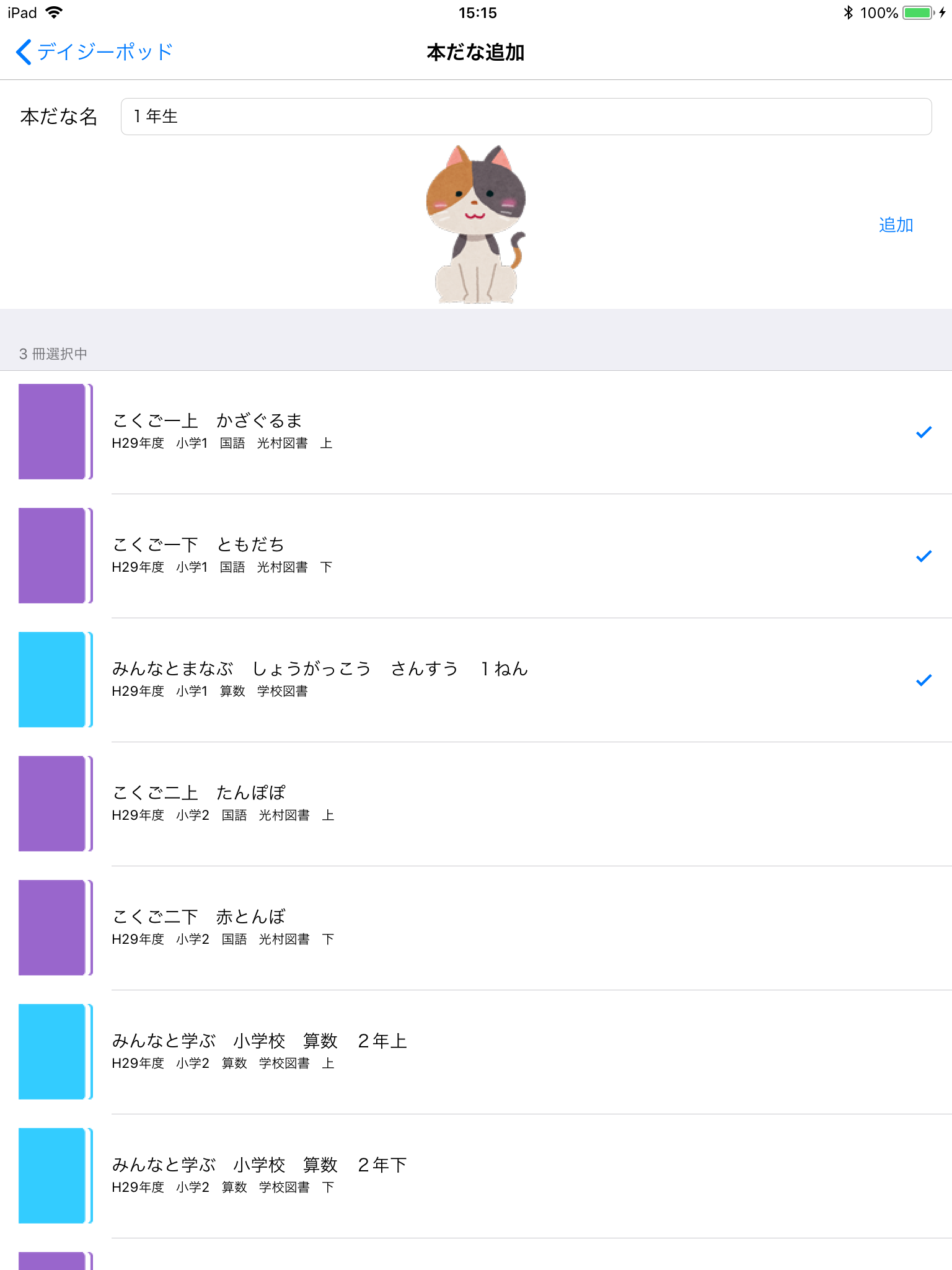Select the みんなと学ぶ 算数 2年上 row
The width and height of the screenshot is (952, 1270).
point(496,1052)
